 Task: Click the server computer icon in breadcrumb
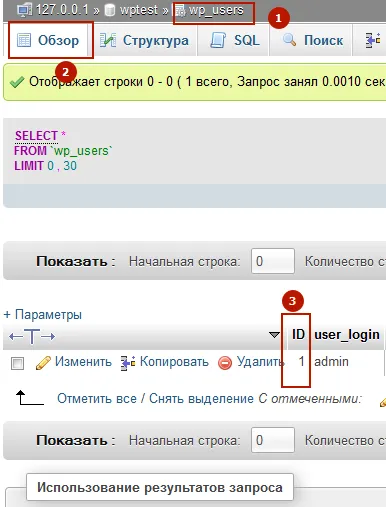click(25, 10)
